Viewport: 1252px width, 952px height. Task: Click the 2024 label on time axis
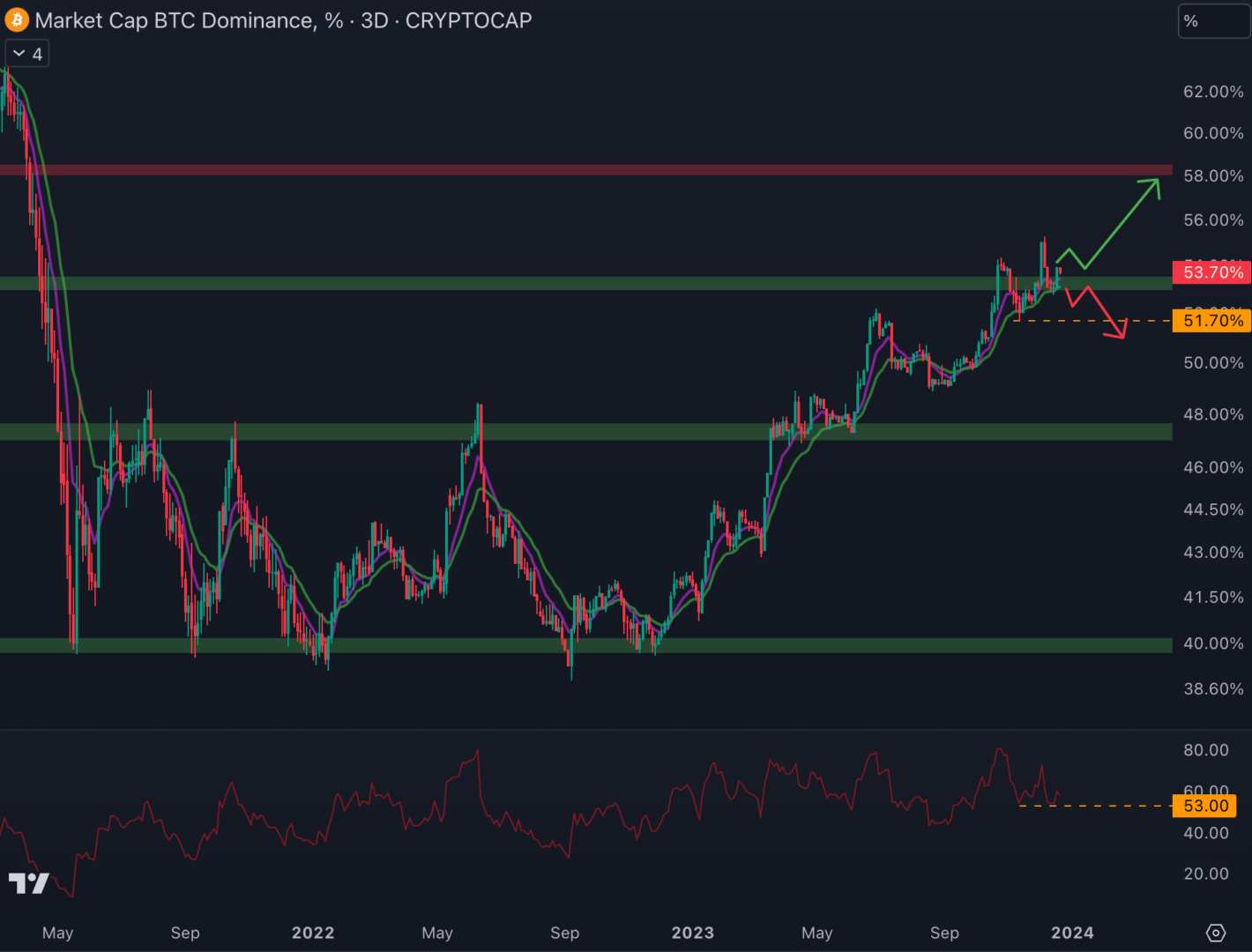(1072, 933)
